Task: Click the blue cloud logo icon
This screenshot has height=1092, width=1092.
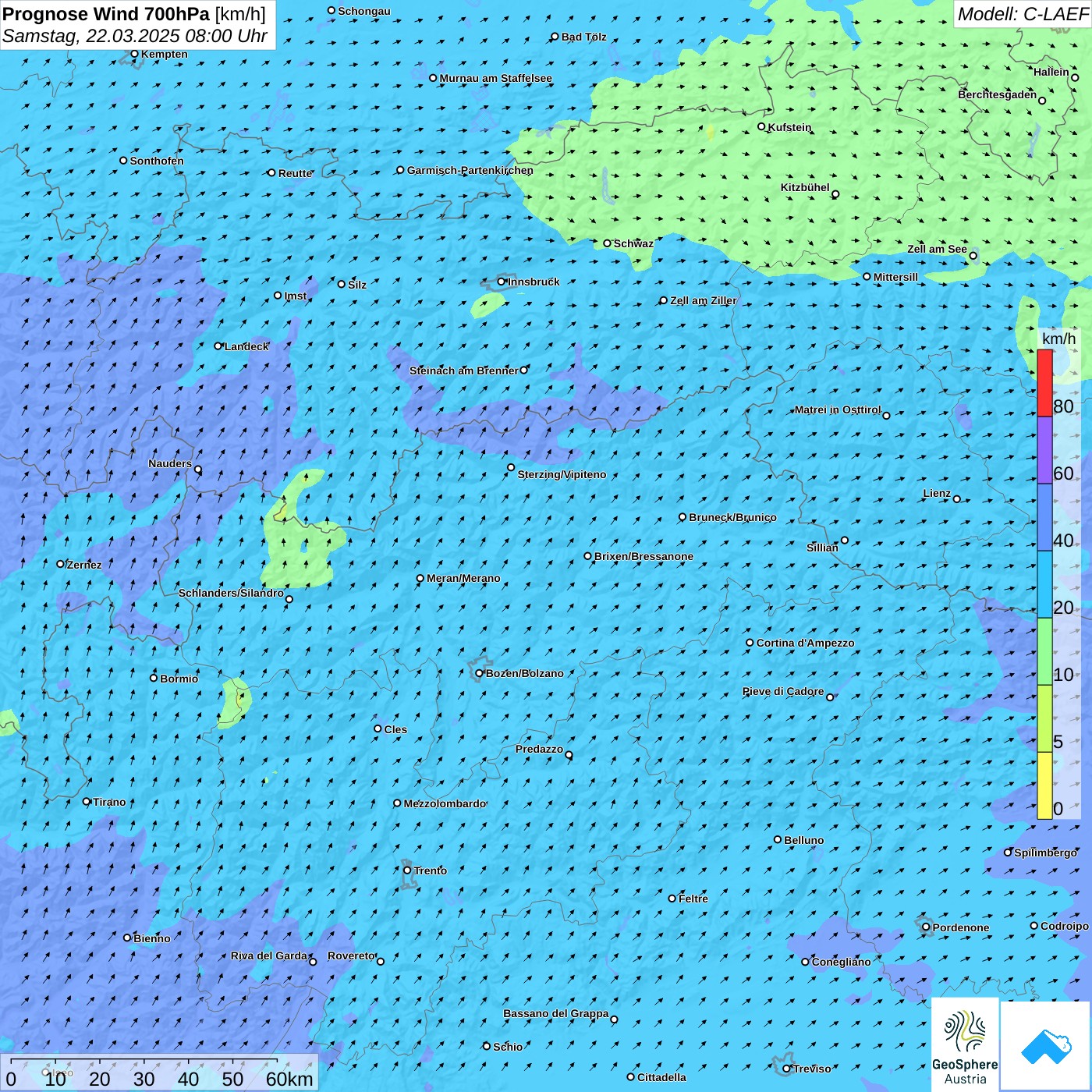Action: [x=1045, y=1046]
